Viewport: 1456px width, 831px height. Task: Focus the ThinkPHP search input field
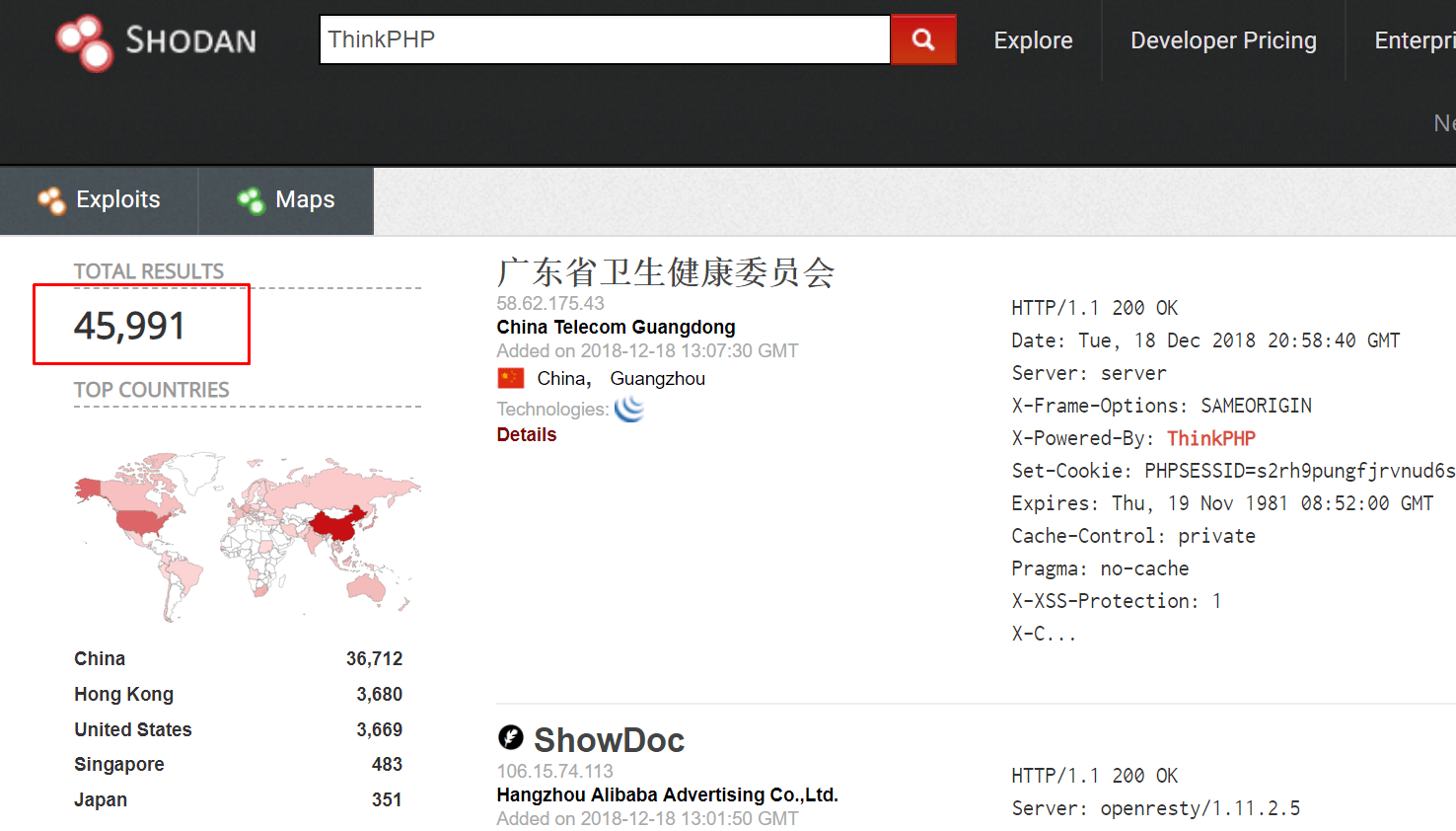[x=604, y=39]
